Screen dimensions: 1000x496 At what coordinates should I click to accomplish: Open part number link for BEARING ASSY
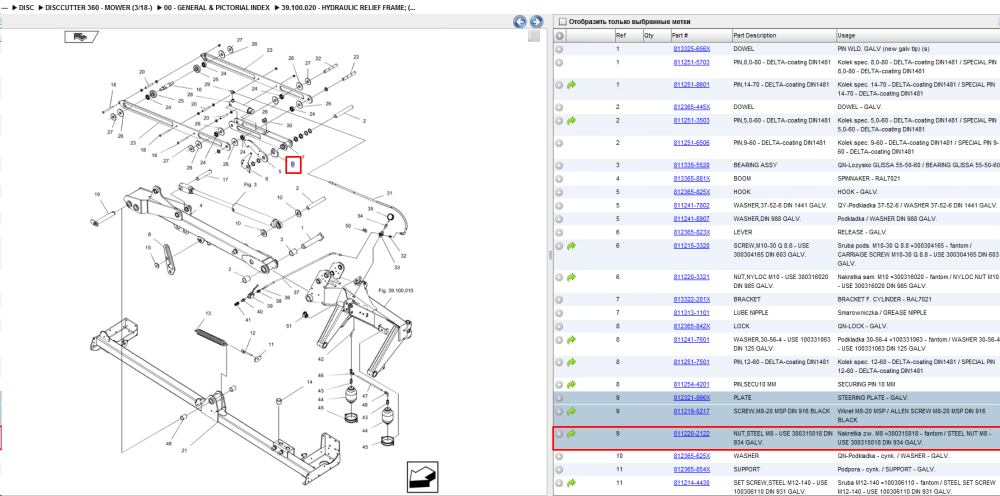(691, 165)
